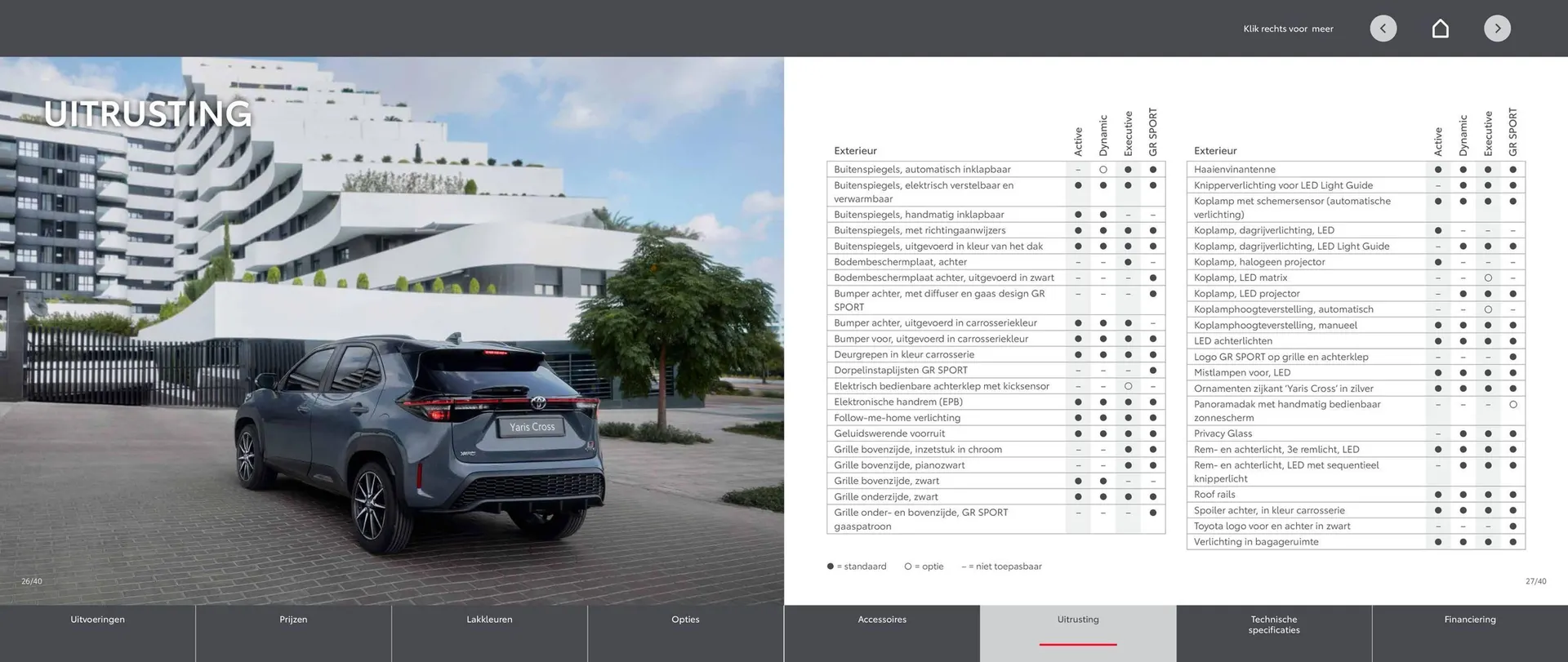Click 'Mistlampen voor, LED' row label
This screenshot has width=1568, height=662.
point(1242,372)
